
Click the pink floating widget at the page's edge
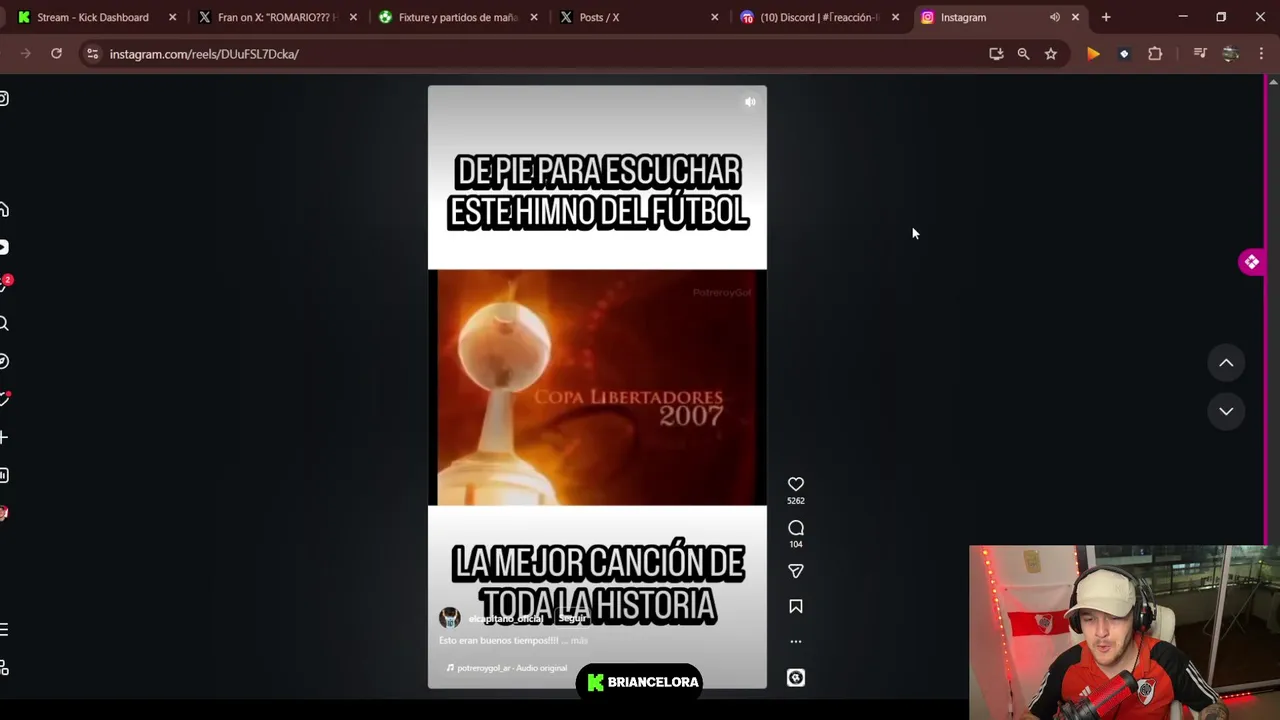pos(1251,262)
